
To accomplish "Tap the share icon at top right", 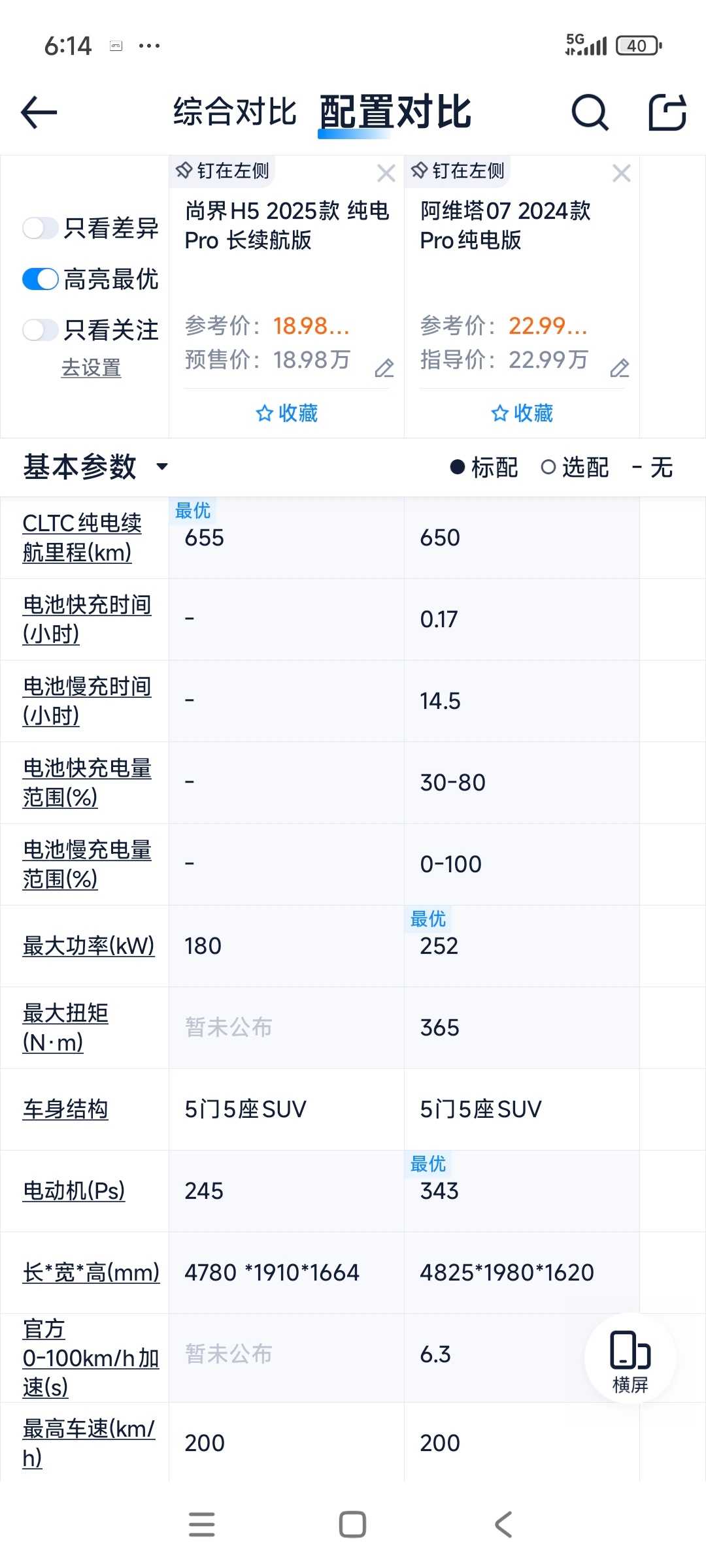I will coord(667,112).
